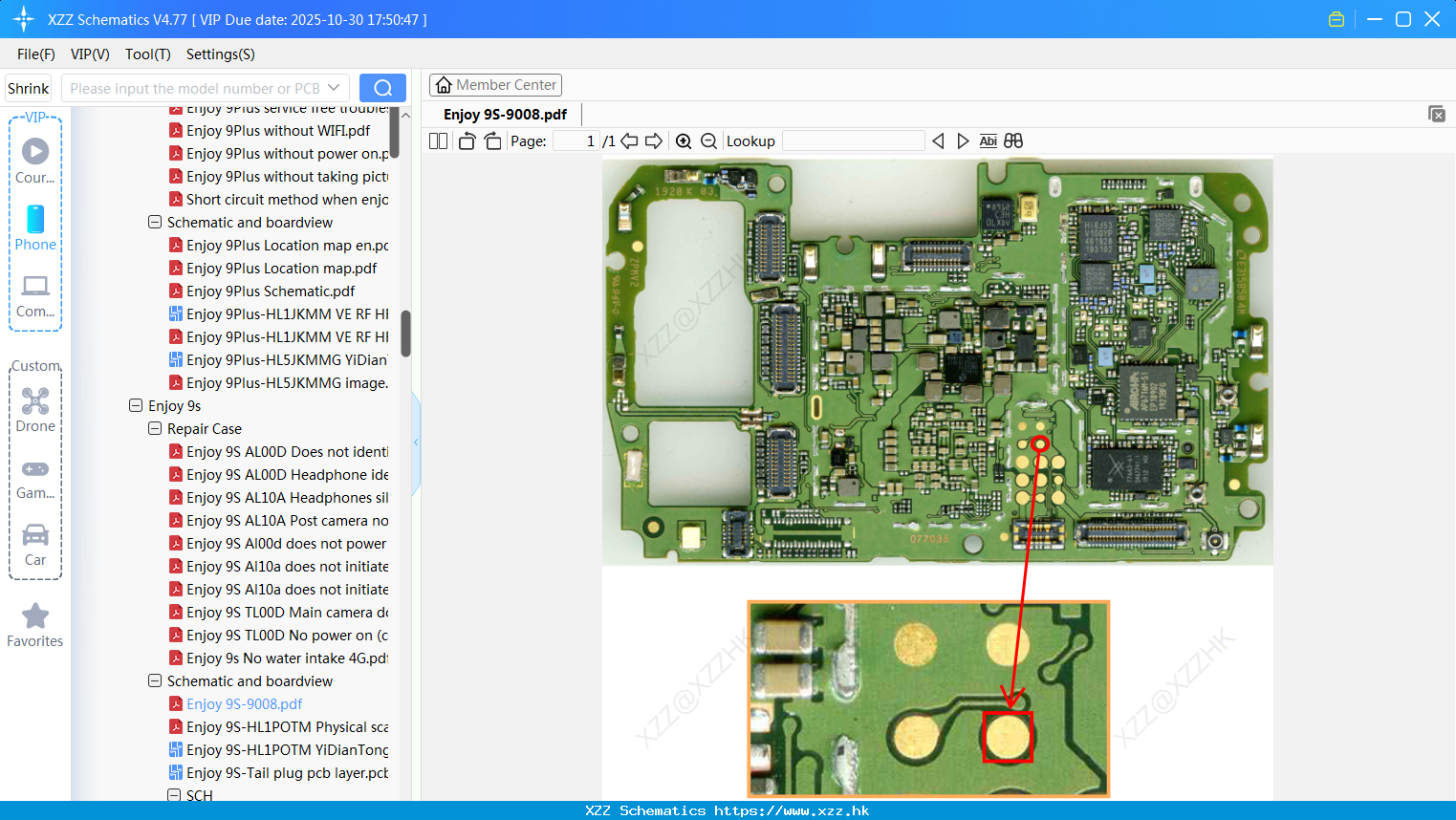The width and height of the screenshot is (1456, 820).
Task: Rotate page counterclockwise
Action: click(467, 140)
